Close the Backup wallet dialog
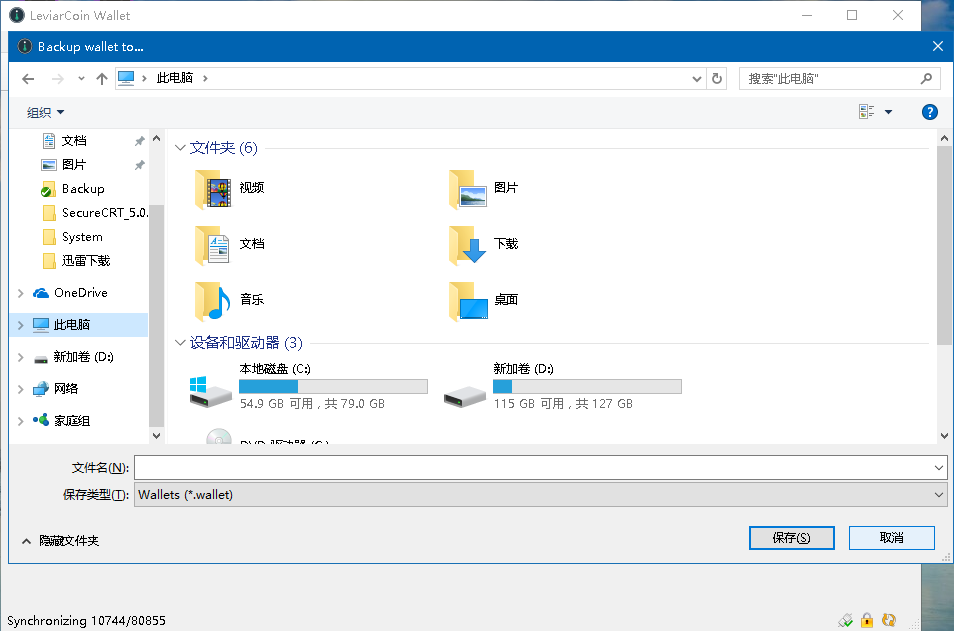The width and height of the screenshot is (954, 631). pyautogui.click(x=938, y=46)
